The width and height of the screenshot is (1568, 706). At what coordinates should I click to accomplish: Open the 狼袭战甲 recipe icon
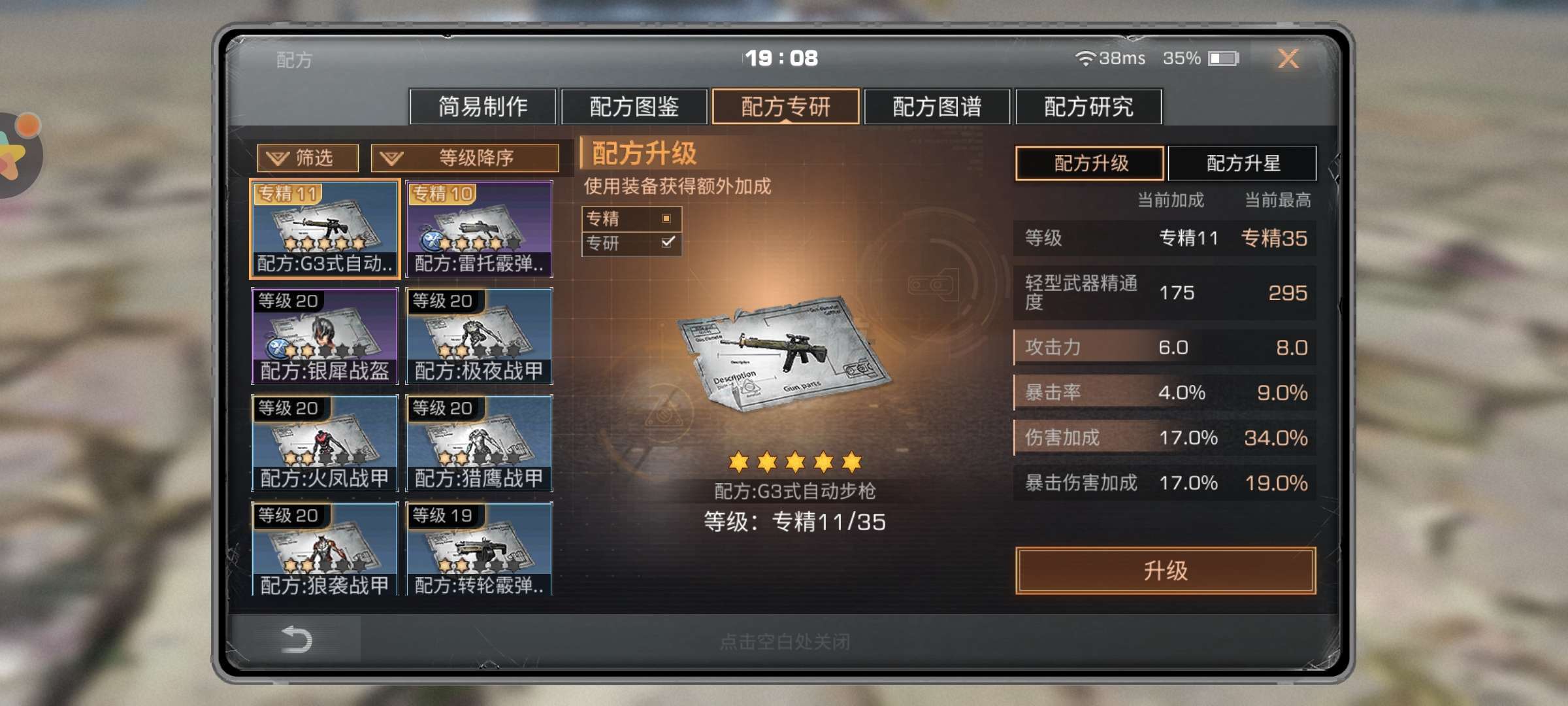pyautogui.click(x=325, y=549)
